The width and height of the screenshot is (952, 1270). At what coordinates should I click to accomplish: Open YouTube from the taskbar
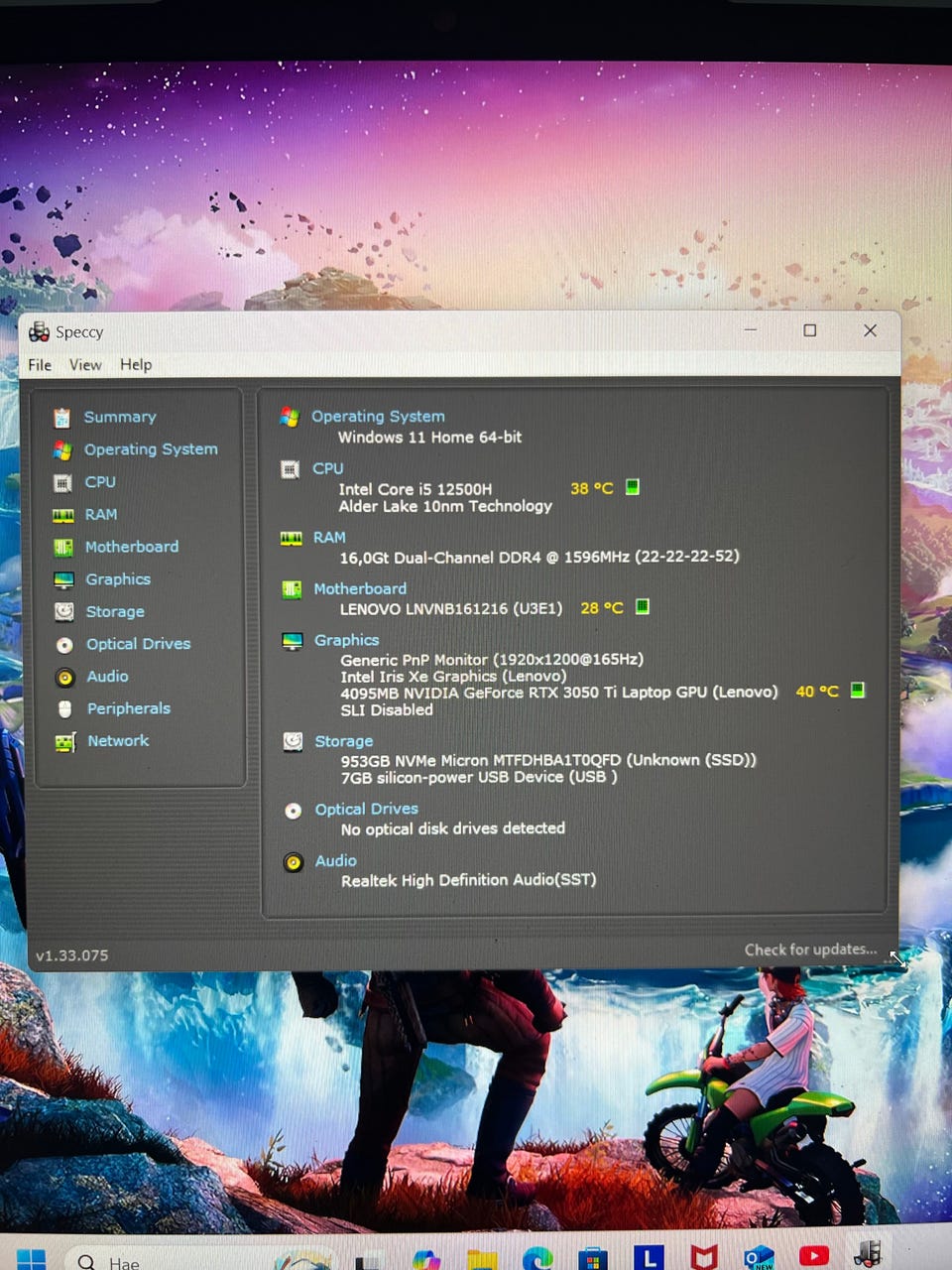click(x=813, y=1256)
